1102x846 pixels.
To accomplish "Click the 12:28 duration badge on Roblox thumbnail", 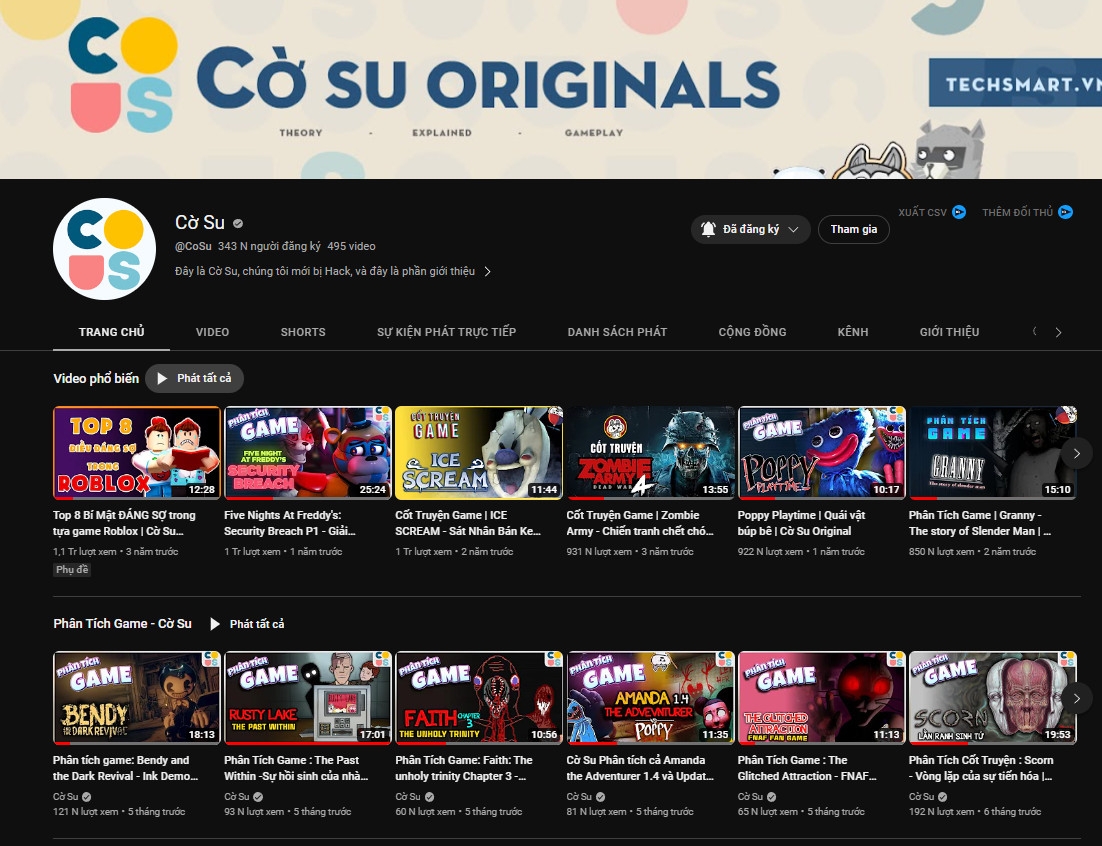I will pos(202,490).
